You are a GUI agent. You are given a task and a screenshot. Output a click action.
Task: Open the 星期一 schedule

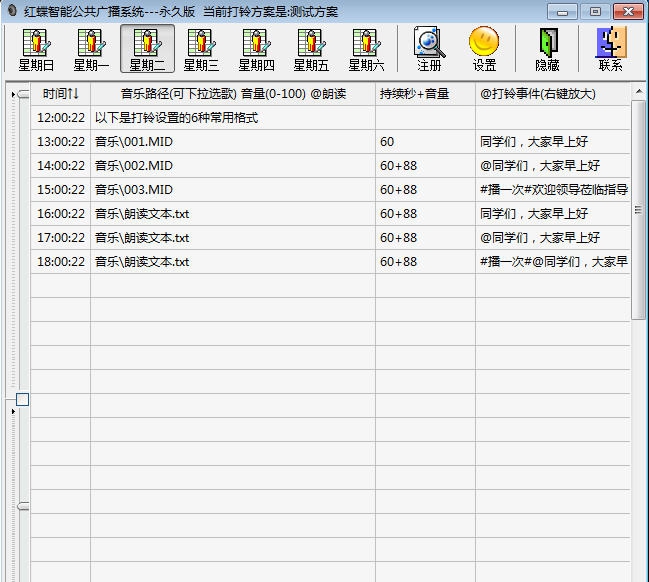91,49
